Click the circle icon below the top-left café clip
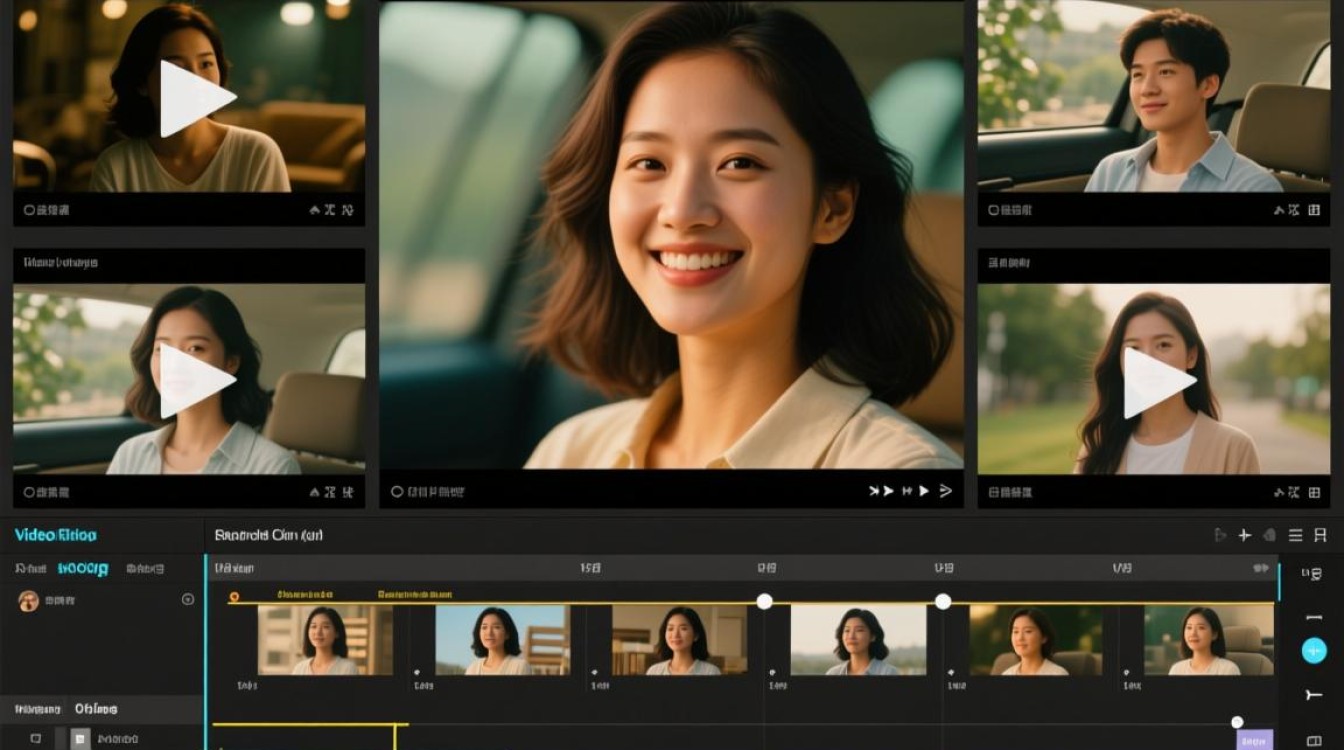Image resolution: width=1344 pixels, height=750 pixels. click(29, 210)
